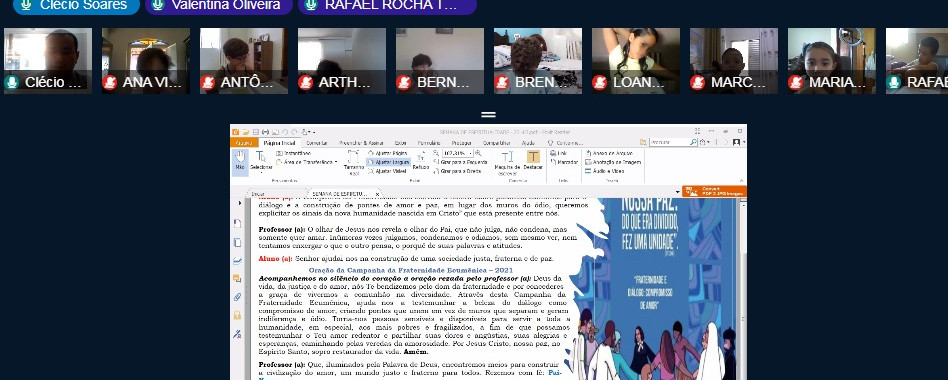
Task: Click the Instantâneo snapshot tool
Action: 294,153
